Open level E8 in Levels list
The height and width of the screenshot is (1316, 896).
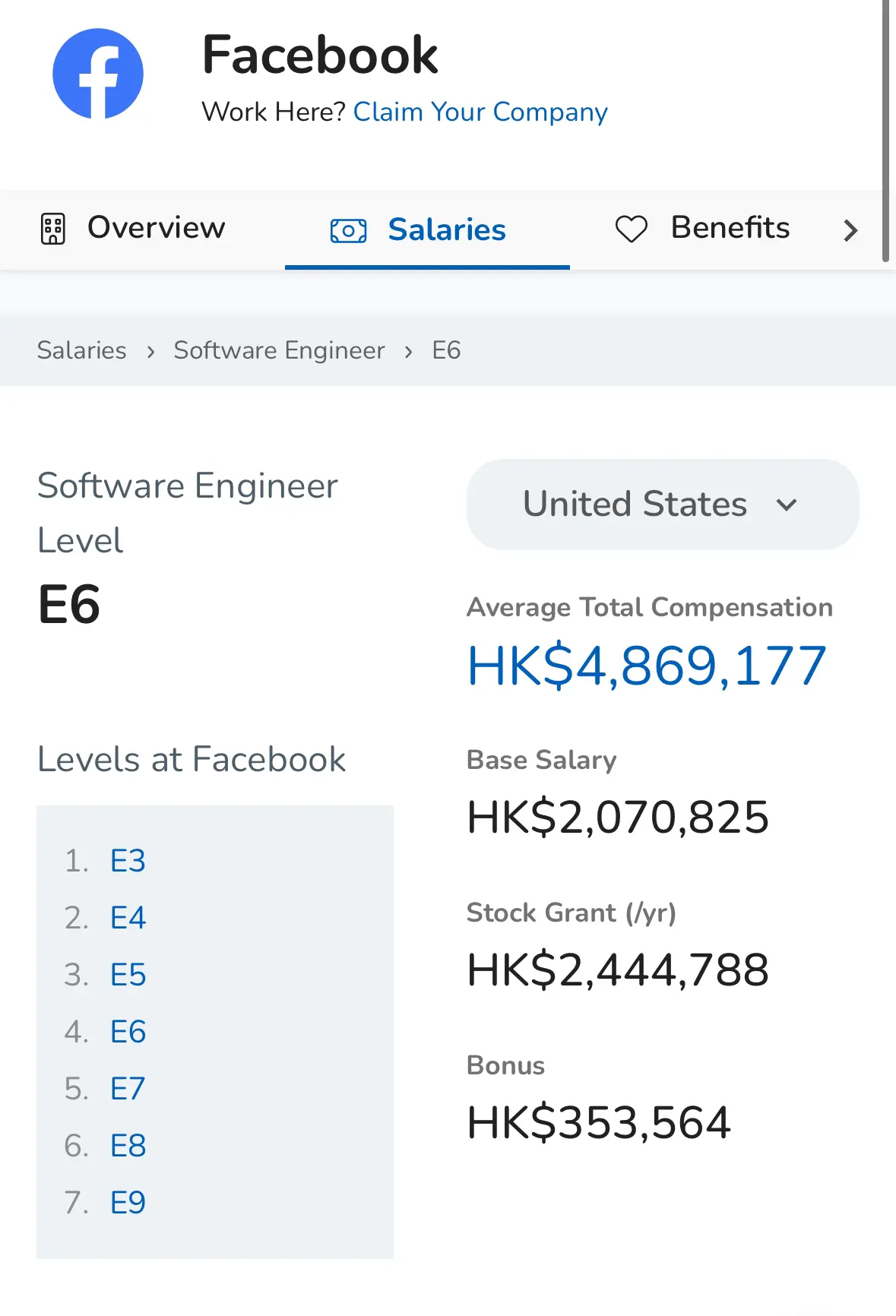128,1146
